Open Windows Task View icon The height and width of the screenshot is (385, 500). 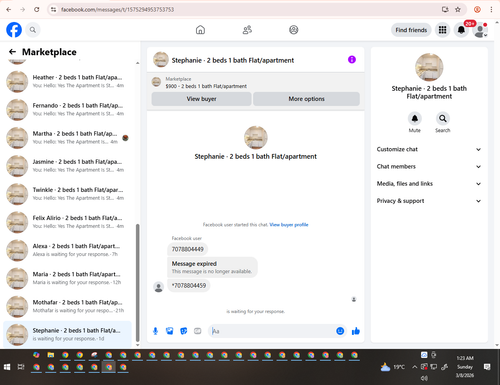click(21, 367)
